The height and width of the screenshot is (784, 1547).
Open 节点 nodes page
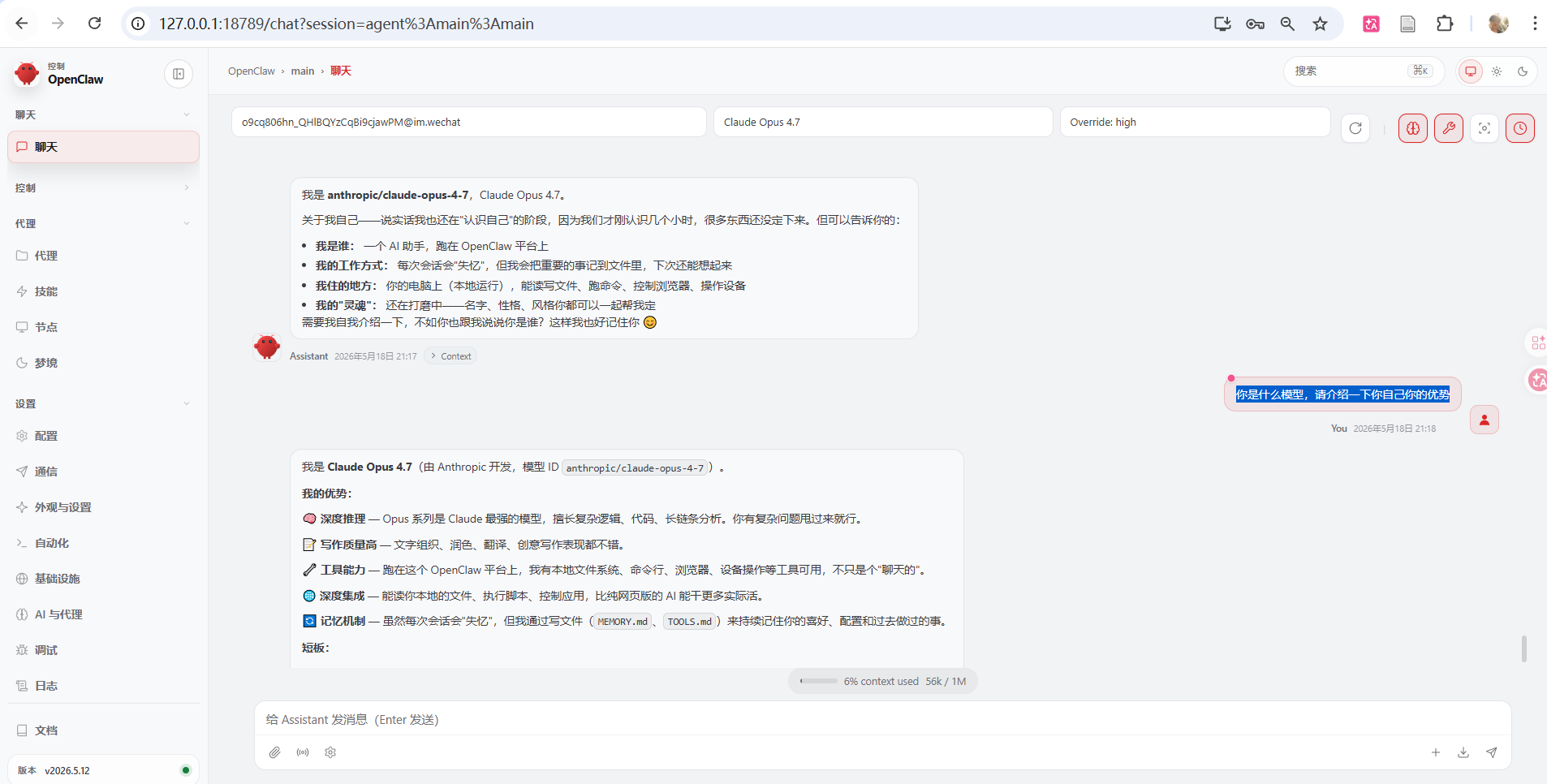[x=103, y=327]
